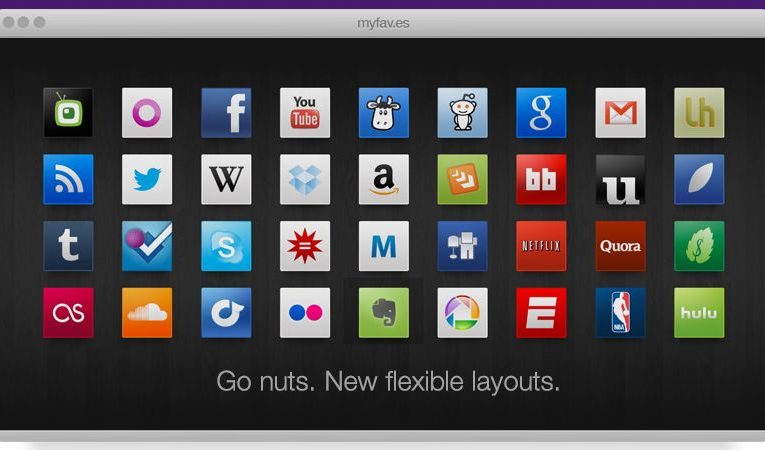Select the lh Lifehacker tile
Image resolution: width=765 pixels, height=450 pixels.
699,113
